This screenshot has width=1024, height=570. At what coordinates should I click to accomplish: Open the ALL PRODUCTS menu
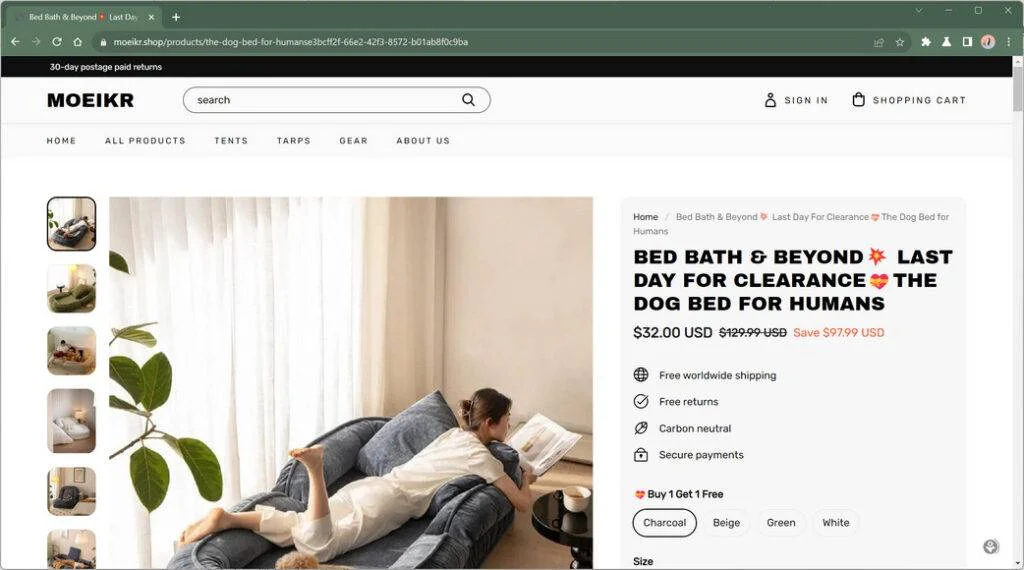pyautogui.click(x=146, y=141)
